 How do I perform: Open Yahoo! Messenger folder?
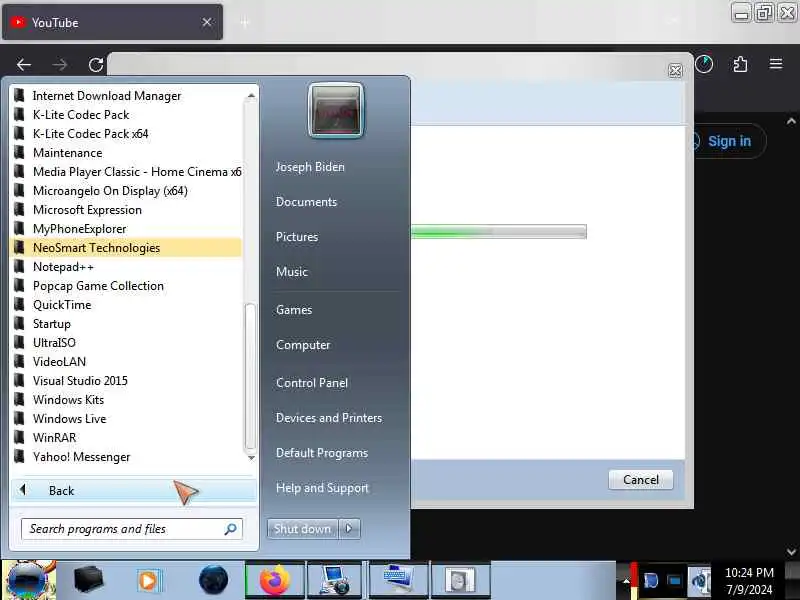[x=126, y=457]
